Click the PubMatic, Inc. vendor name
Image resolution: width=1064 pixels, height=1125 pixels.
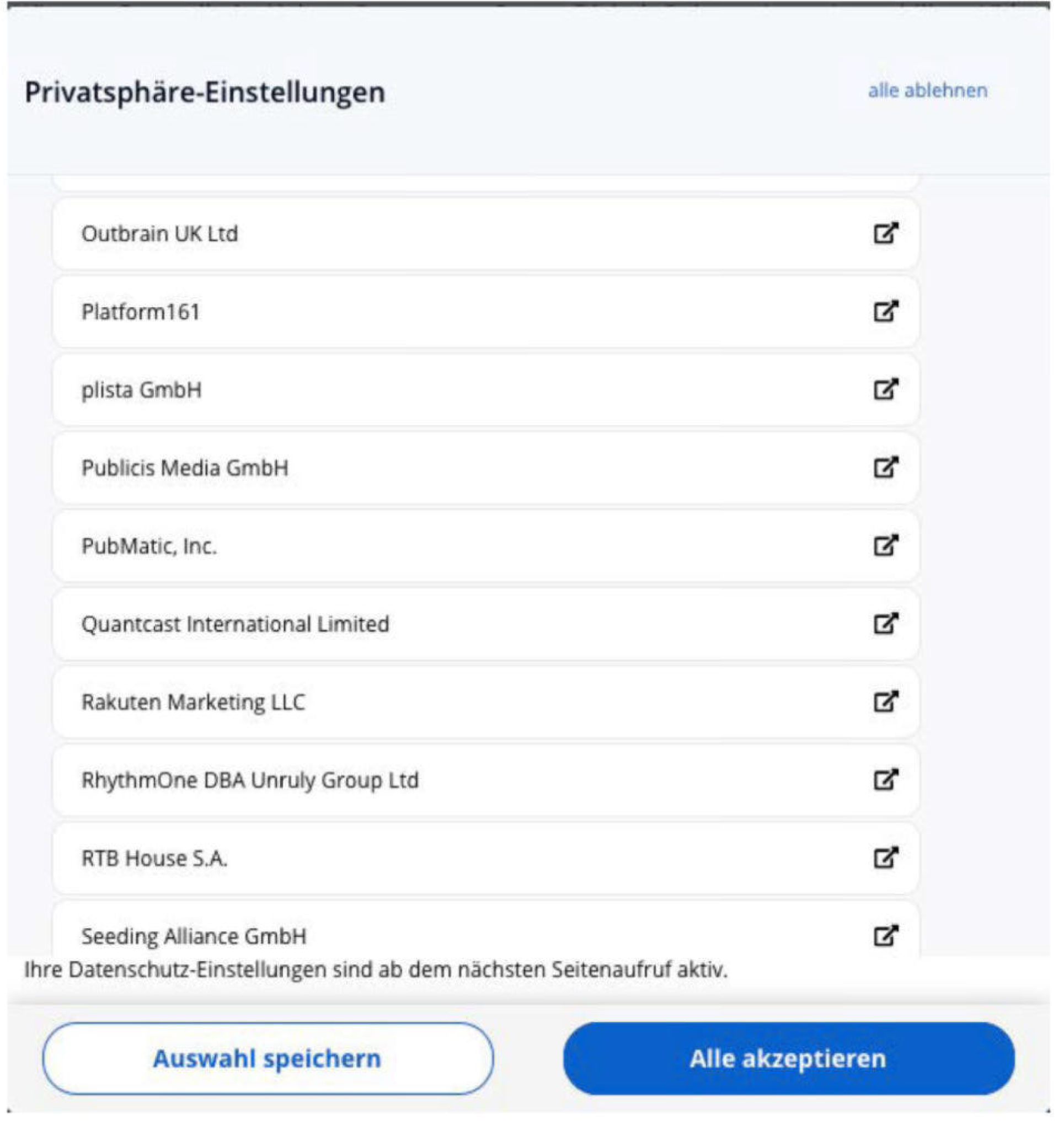[149, 546]
